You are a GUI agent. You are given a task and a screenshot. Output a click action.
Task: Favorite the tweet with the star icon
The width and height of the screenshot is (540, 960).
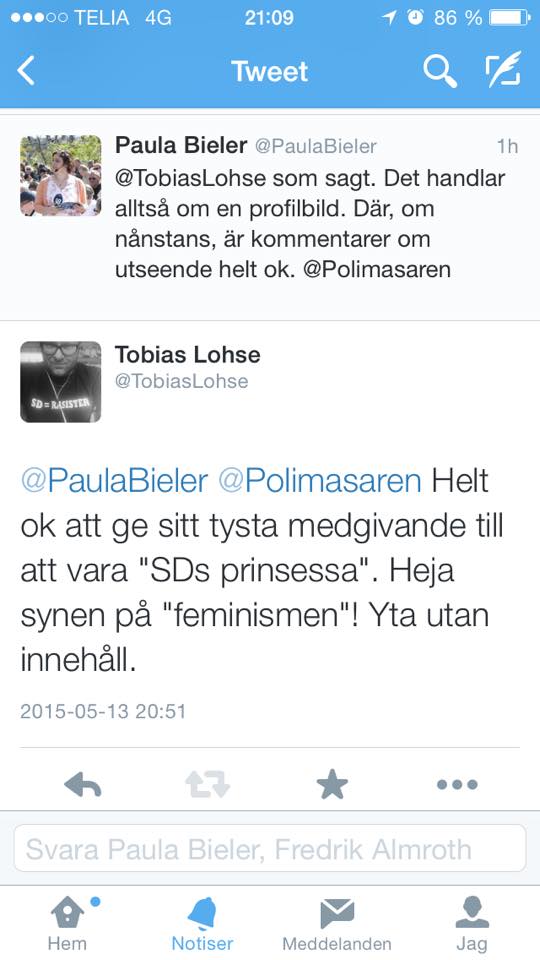tap(332, 784)
